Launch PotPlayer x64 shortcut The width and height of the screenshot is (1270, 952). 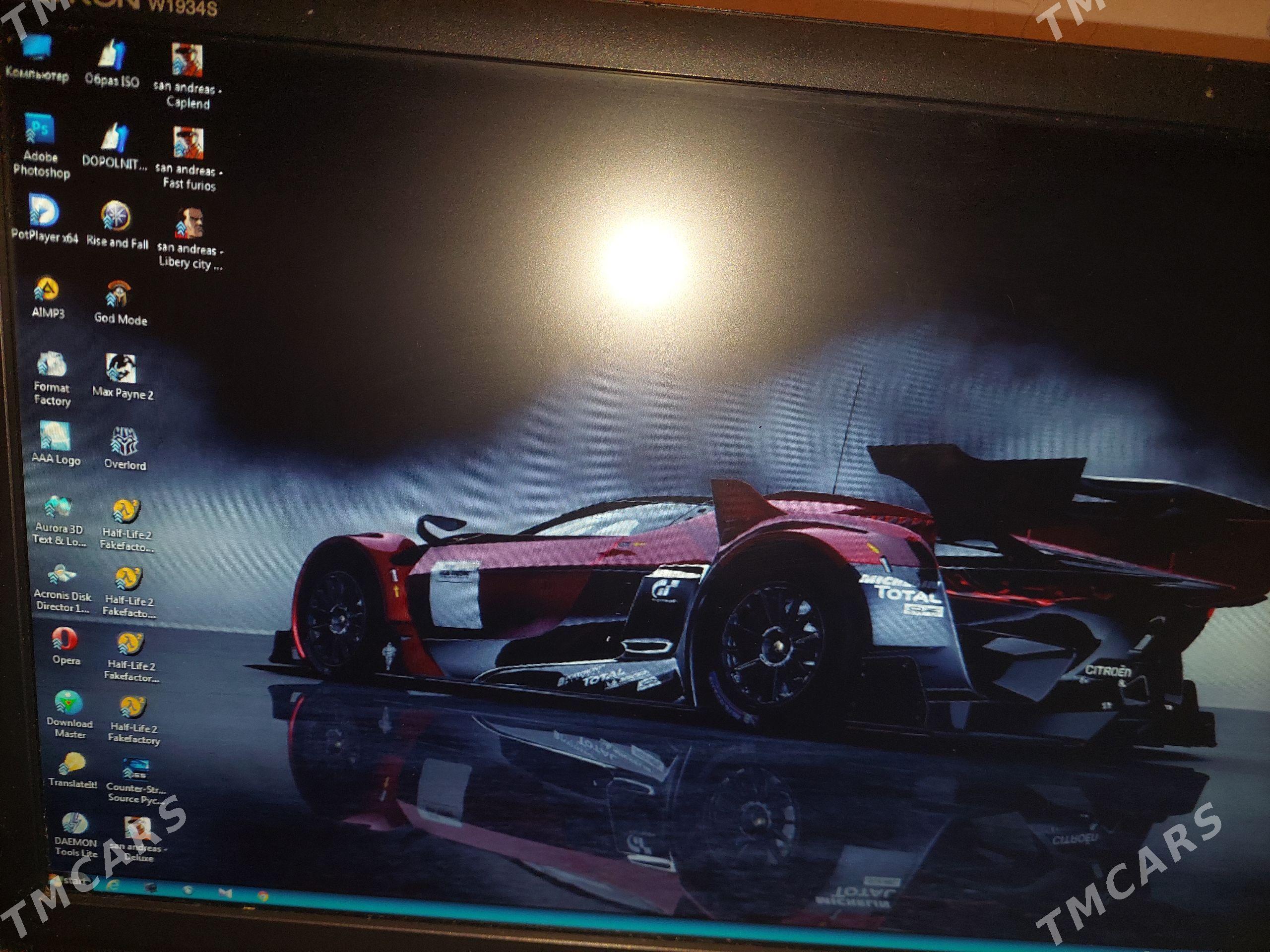[45, 220]
